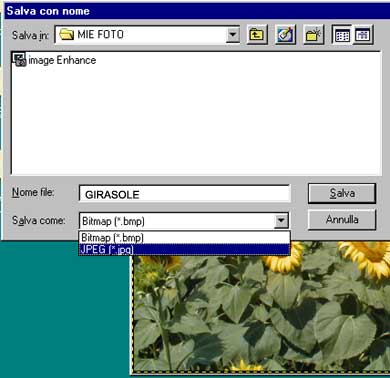Switch to details view

[363, 35]
